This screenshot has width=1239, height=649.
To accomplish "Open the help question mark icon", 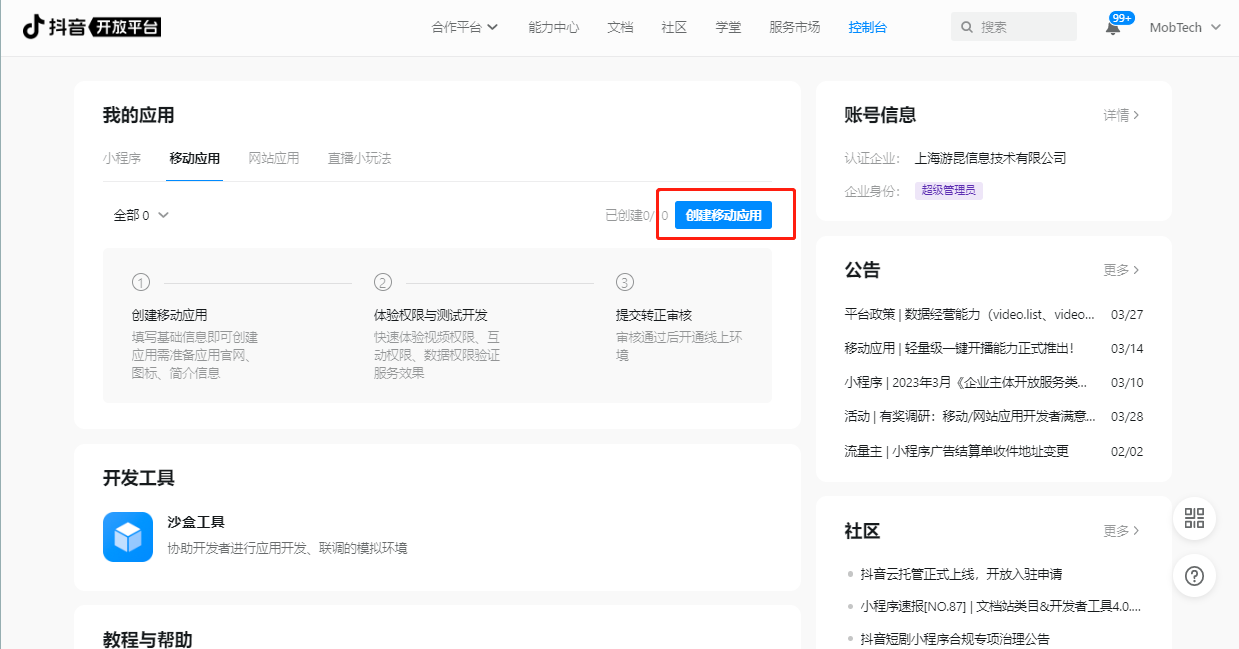I will (1194, 576).
